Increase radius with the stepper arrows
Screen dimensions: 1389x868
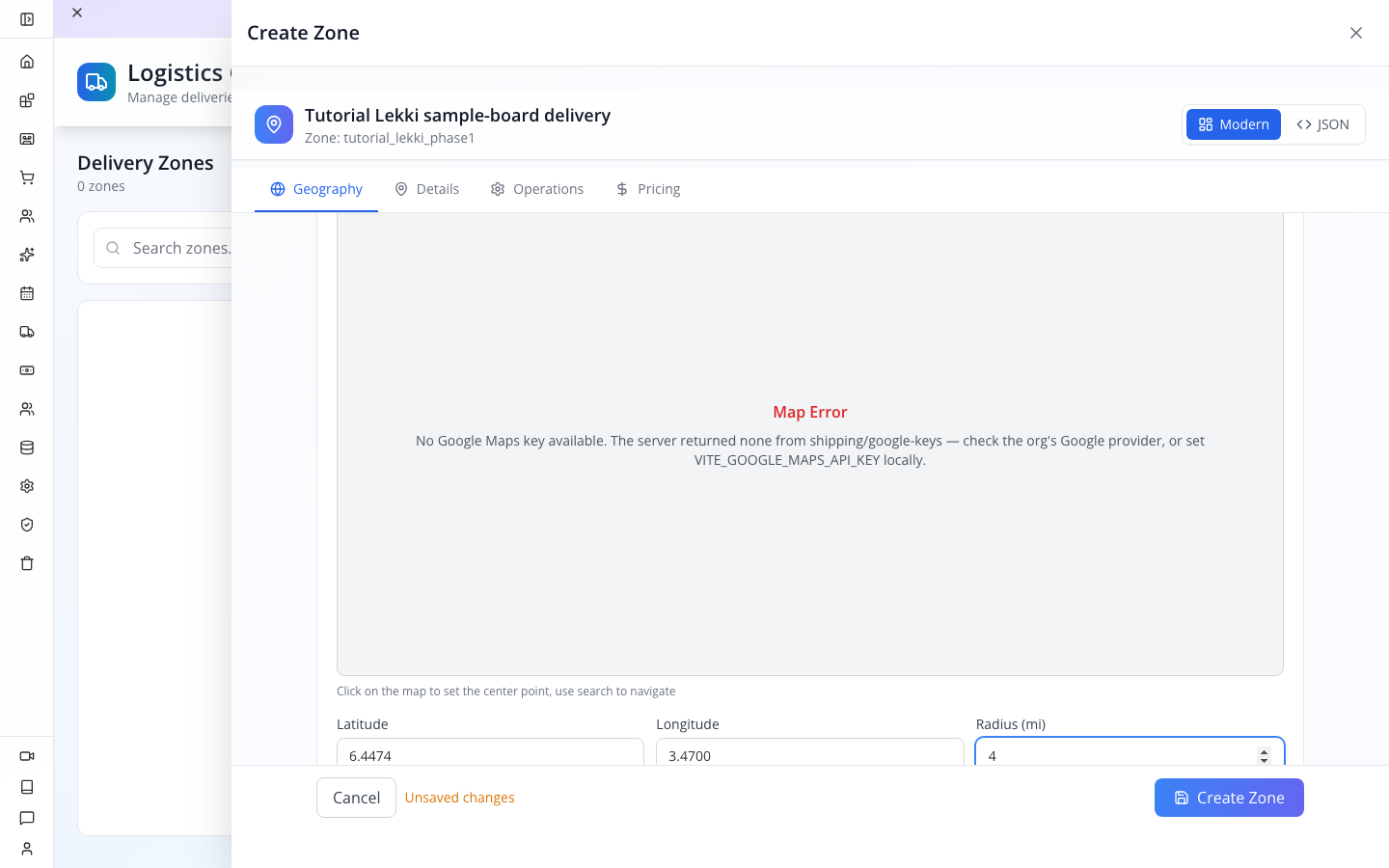click(1264, 752)
